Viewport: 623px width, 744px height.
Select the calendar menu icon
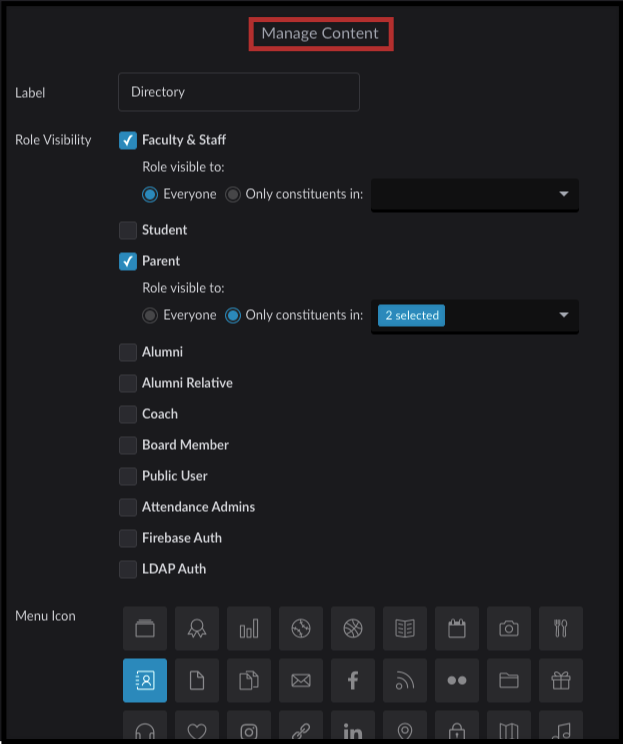pyautogui.click(x=457, y=628)
